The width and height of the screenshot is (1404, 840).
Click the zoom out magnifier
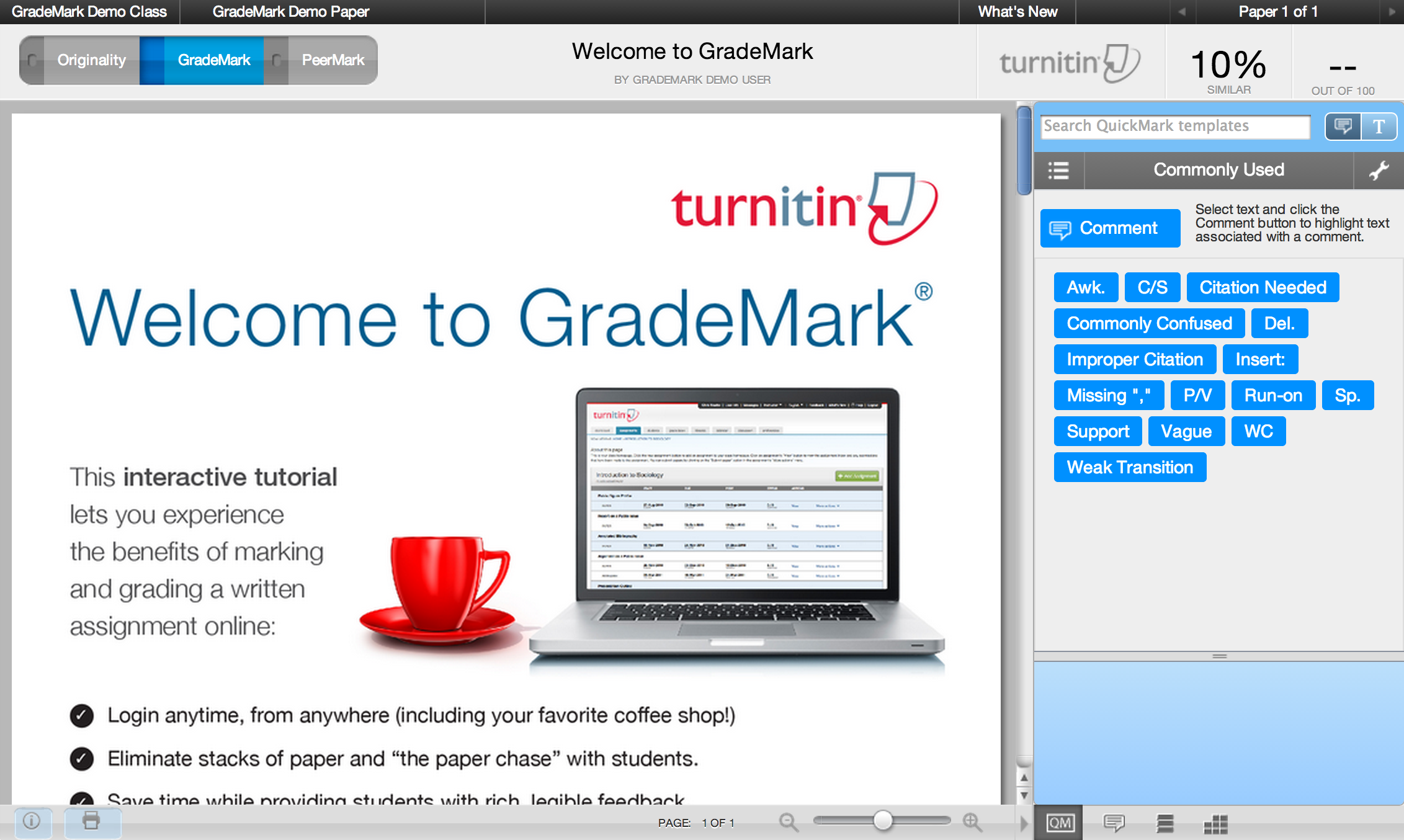tap(789, 823)
